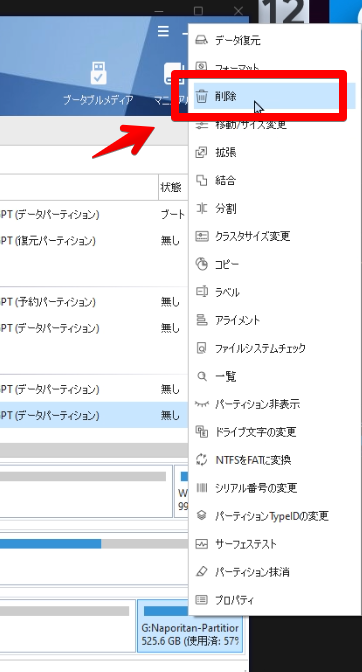This screenshot has height=672, width=362.
Task: Click the Label (ラベル) icon
Action: click(201, 292)
